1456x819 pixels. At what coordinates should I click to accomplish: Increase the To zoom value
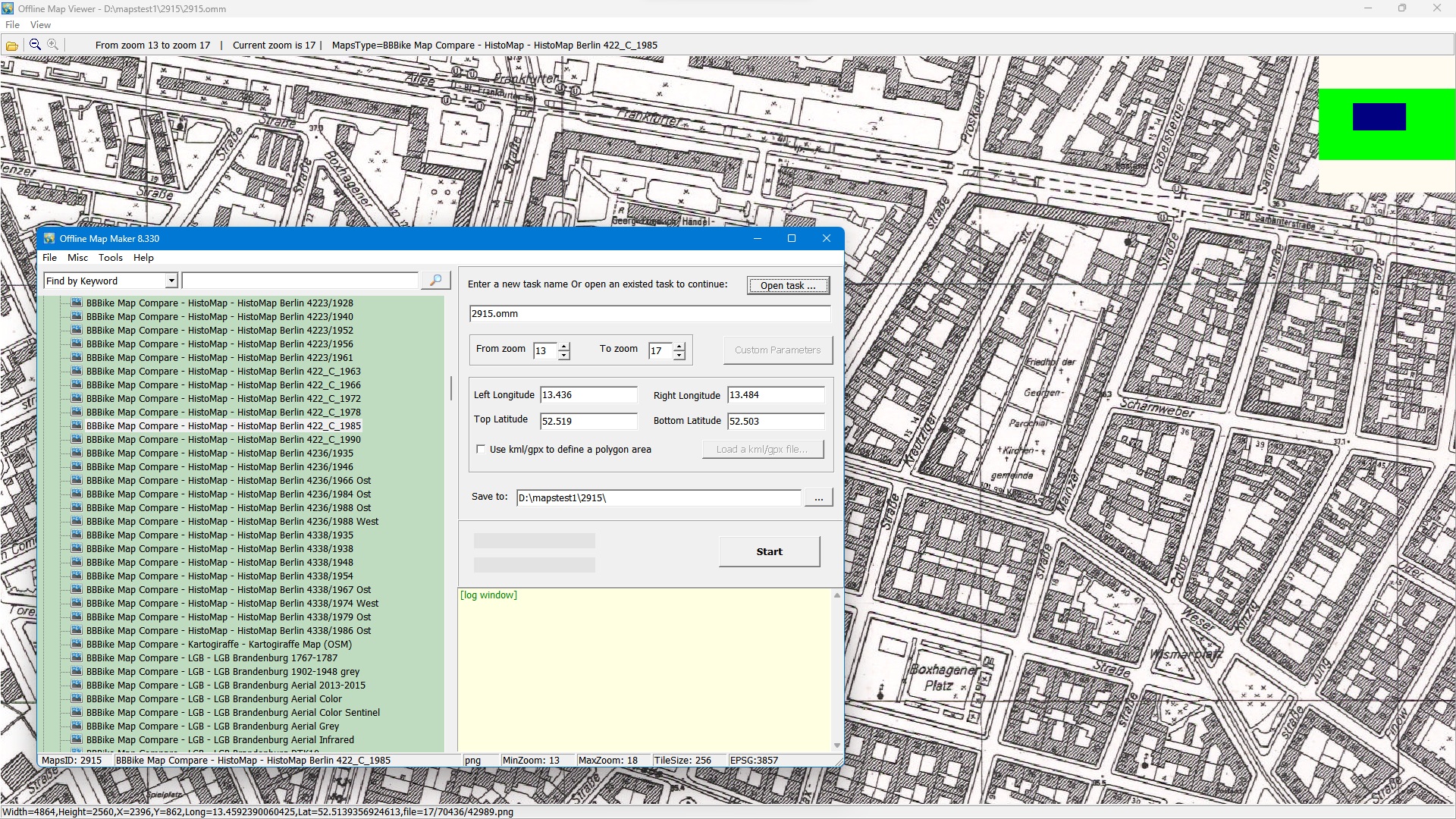[x=679, y=346]
